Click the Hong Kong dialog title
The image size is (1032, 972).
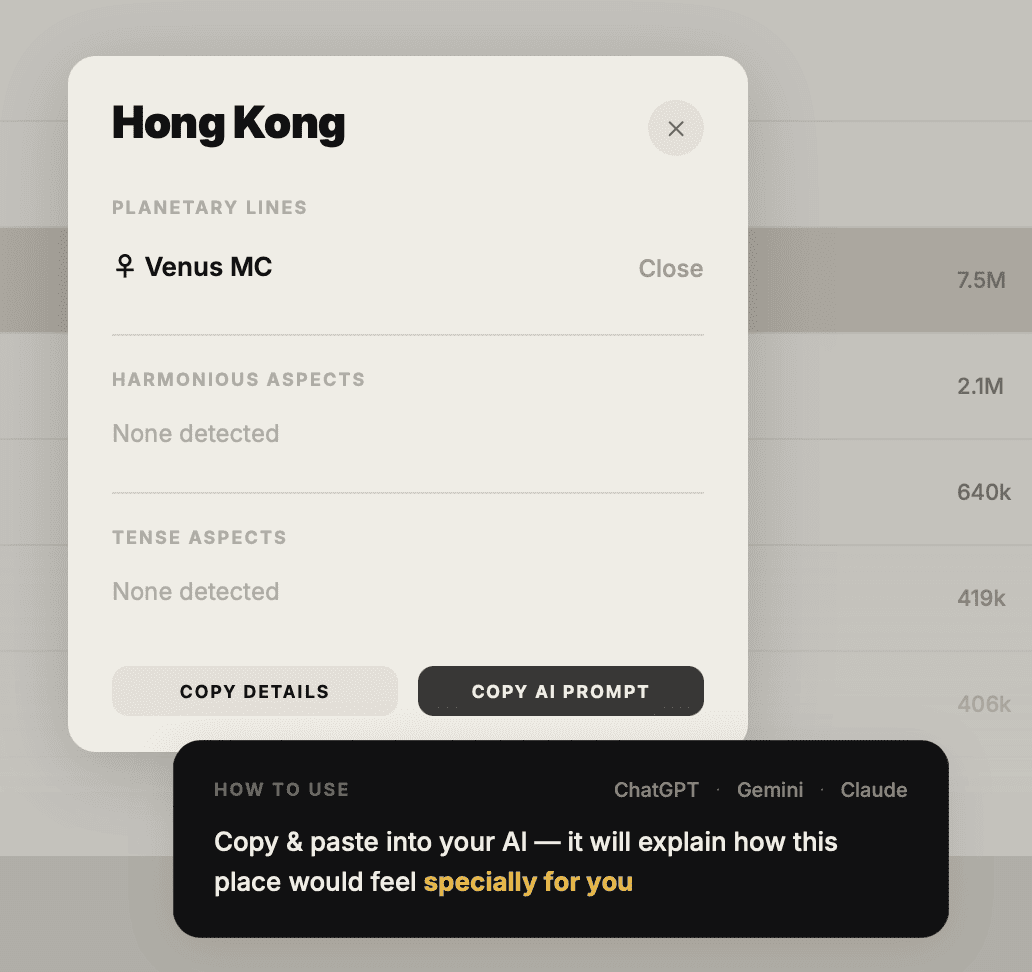click(228, 124)
